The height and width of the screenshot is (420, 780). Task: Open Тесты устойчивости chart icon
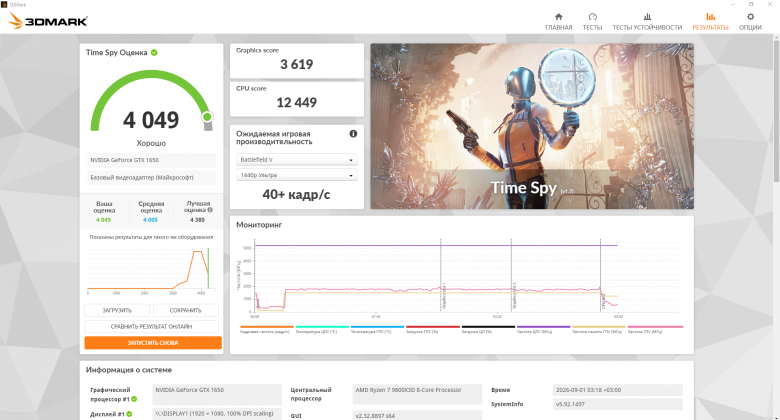pos(647,17)
